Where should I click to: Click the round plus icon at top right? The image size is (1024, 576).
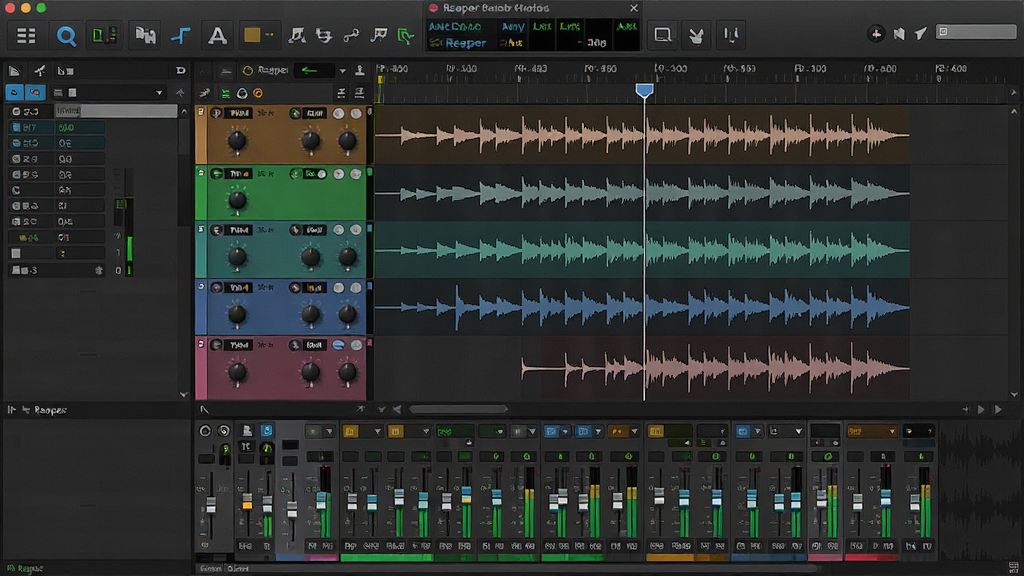pyautogui.click(x=876, y=33)
